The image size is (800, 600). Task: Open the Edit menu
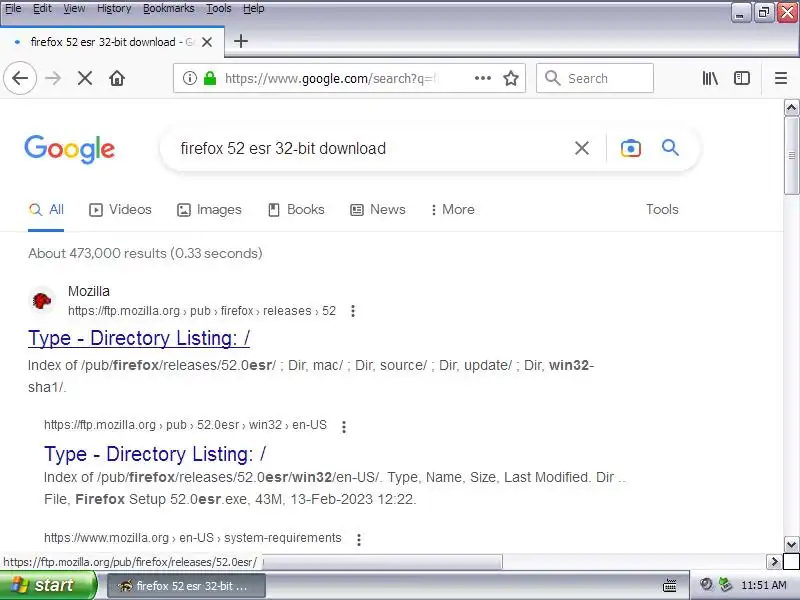(42, 8)
